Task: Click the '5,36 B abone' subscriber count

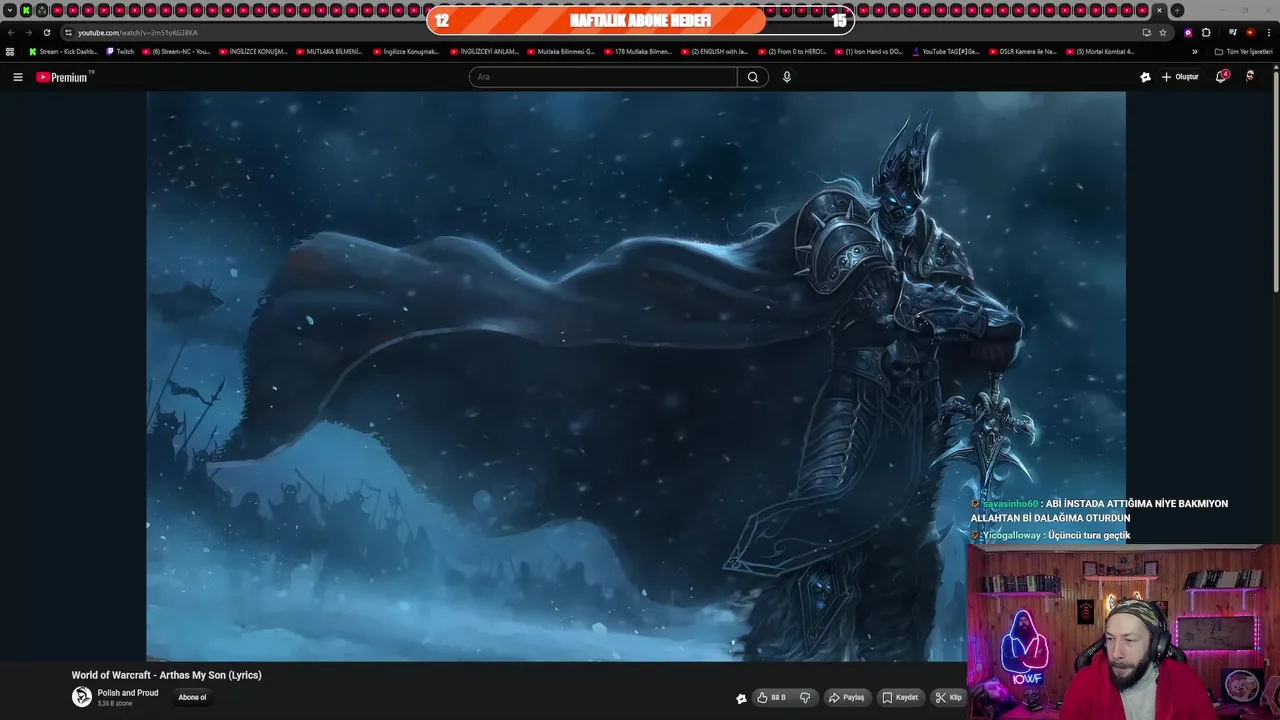Action: (x=115, y=704)
